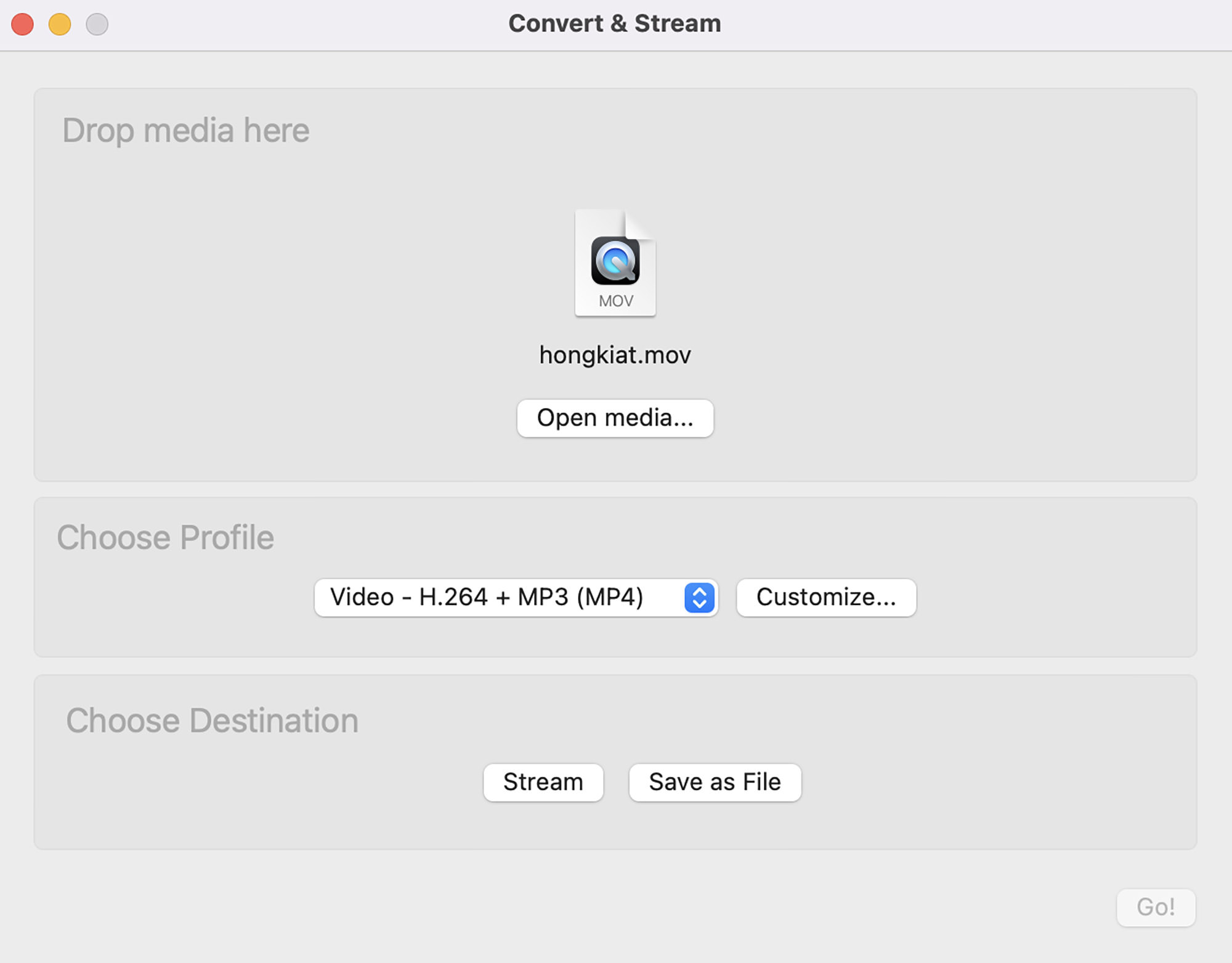This screenshot has width=1232, height=963.
Task: Click the Choose Profile section heading
Action: coord(165,537)
